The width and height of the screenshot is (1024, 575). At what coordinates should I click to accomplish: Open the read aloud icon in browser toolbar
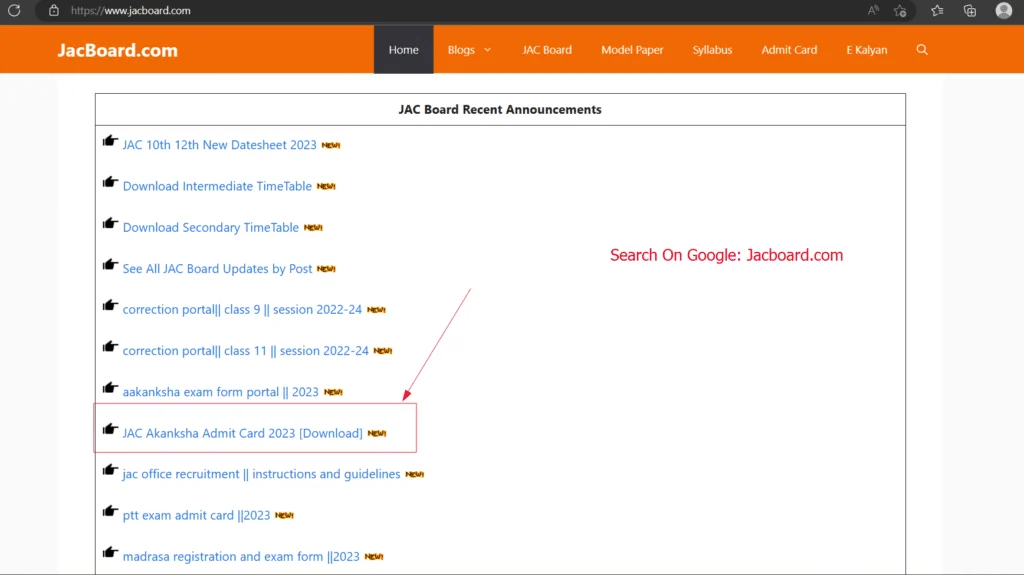point(873,11)
